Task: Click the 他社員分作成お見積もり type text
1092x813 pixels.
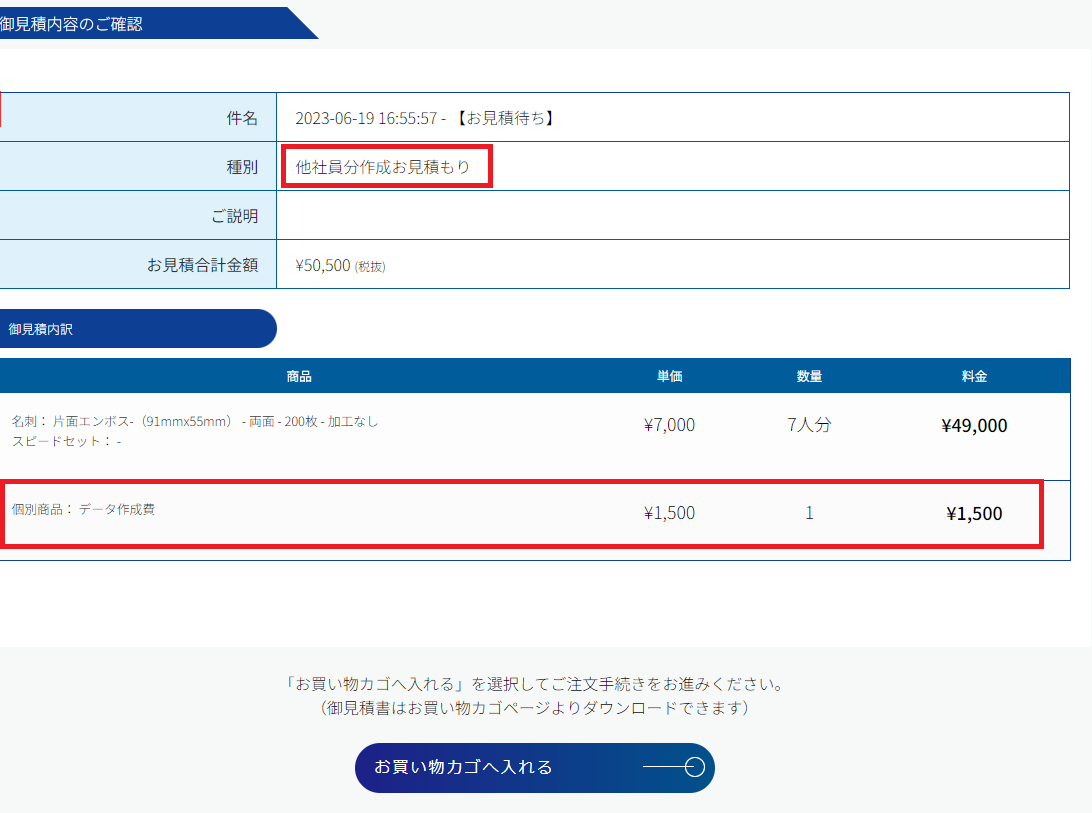Action: pos(383,167)
